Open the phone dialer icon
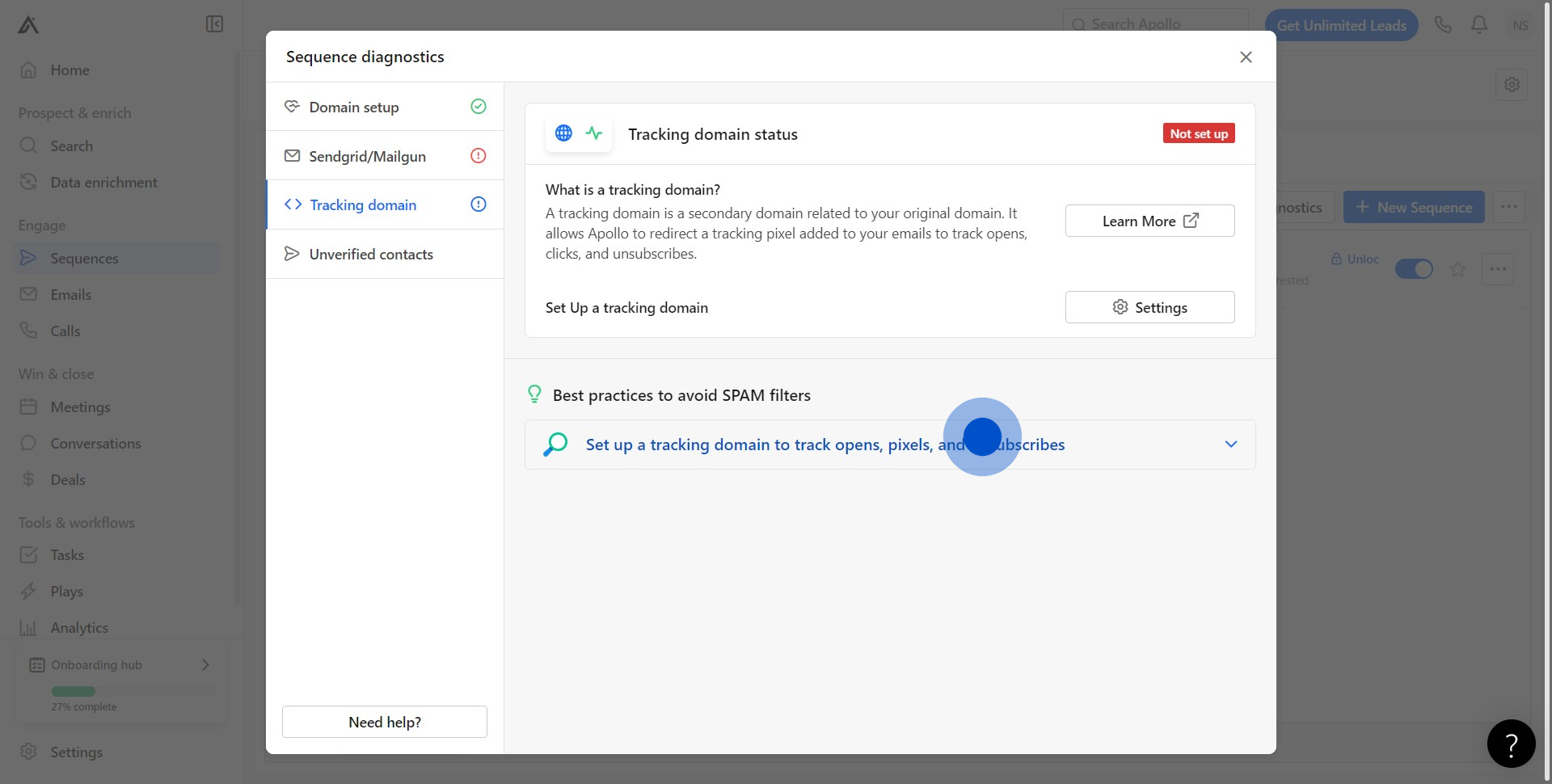 pos(1443,25)
